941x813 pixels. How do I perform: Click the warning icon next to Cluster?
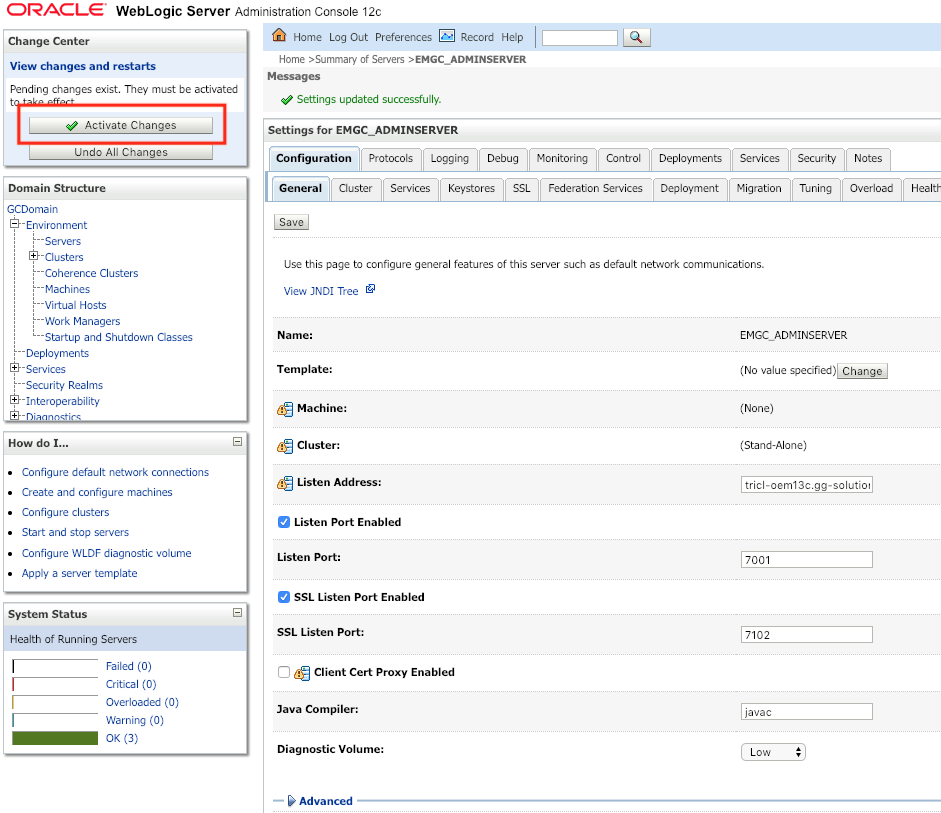tap(285, 446)
